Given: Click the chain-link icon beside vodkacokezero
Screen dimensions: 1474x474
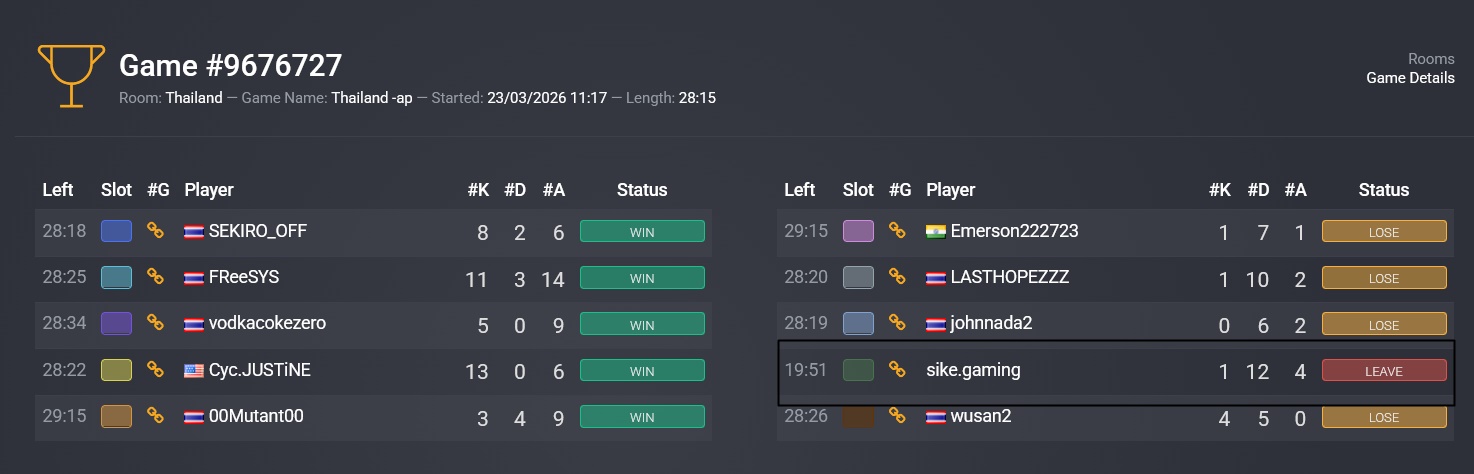Looking at the screenshot, I should pos(155,323).
